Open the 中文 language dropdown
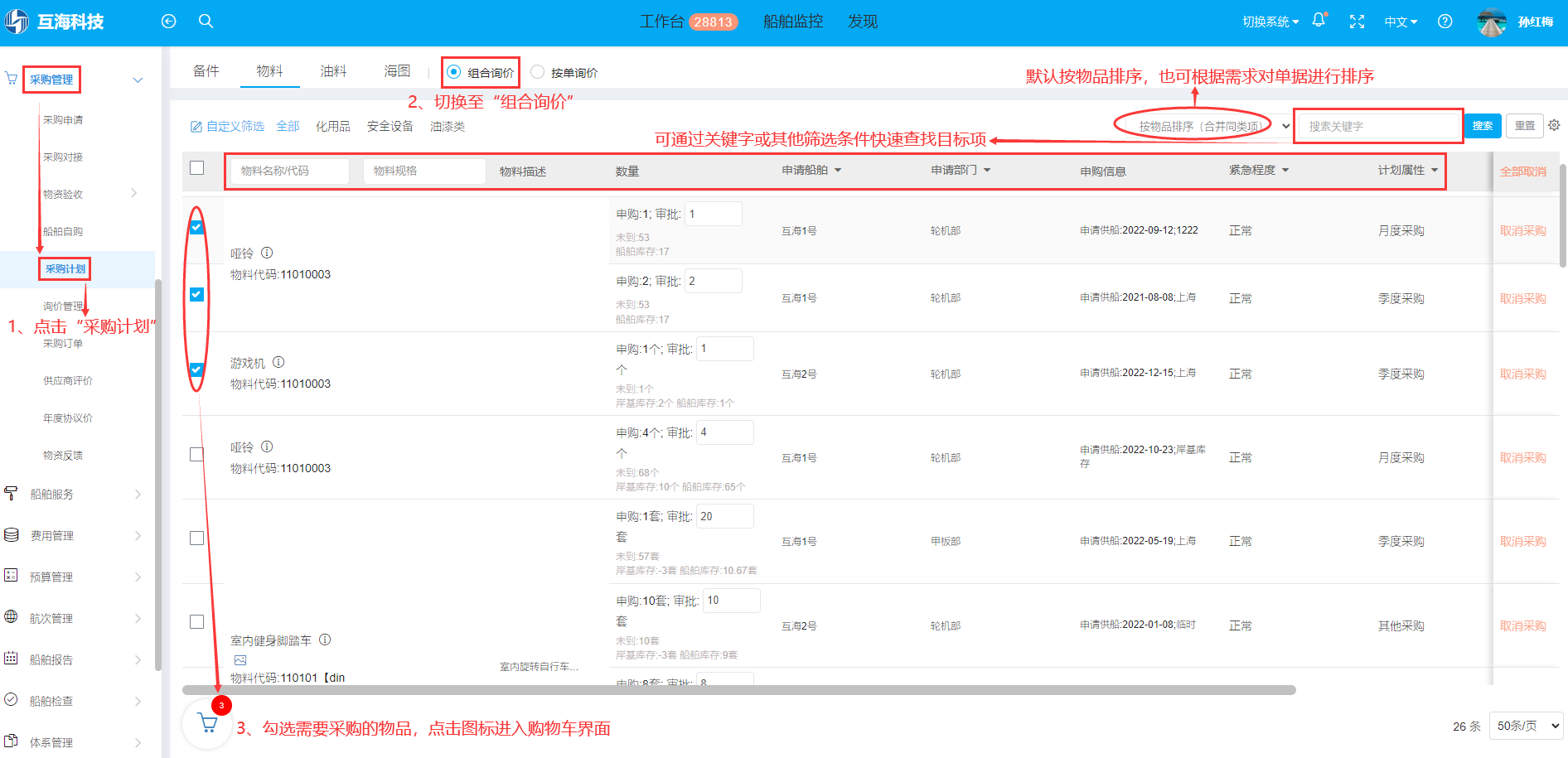Viewport: 1568px width, 758px height. point(1401,22)
